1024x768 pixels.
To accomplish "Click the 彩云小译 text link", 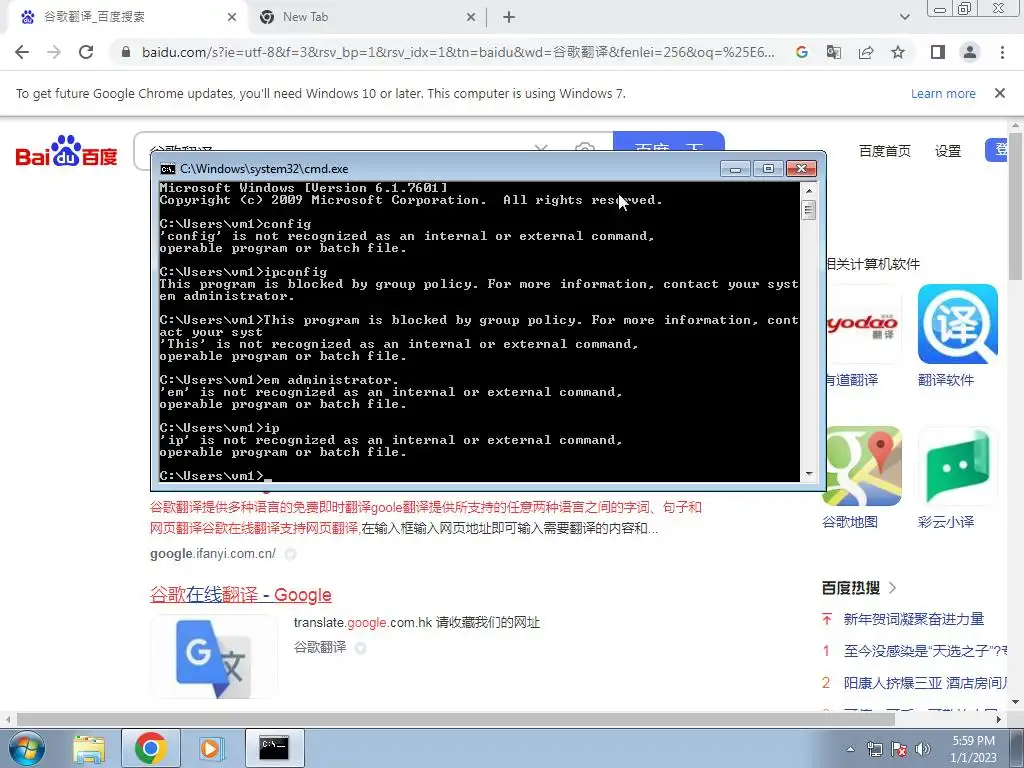I will point(946,522).
